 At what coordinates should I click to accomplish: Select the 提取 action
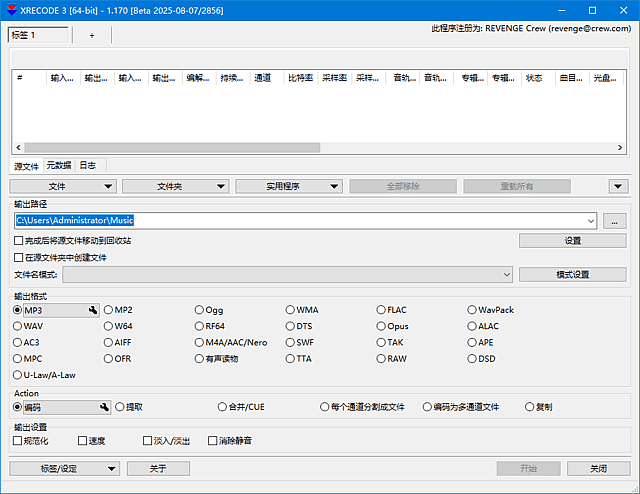(x=129, y=407)
